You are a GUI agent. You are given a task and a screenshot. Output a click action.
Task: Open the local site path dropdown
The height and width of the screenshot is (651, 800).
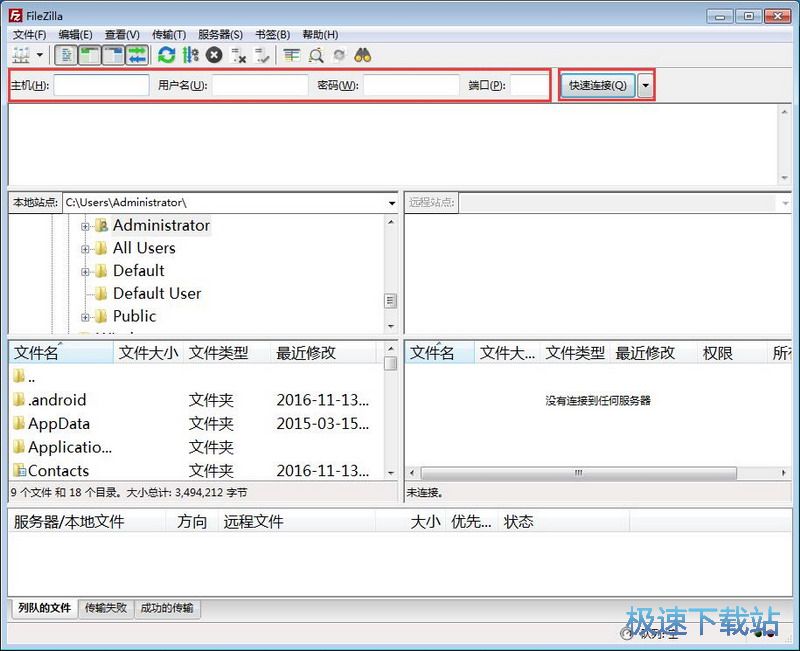click(x=391, y=202)
